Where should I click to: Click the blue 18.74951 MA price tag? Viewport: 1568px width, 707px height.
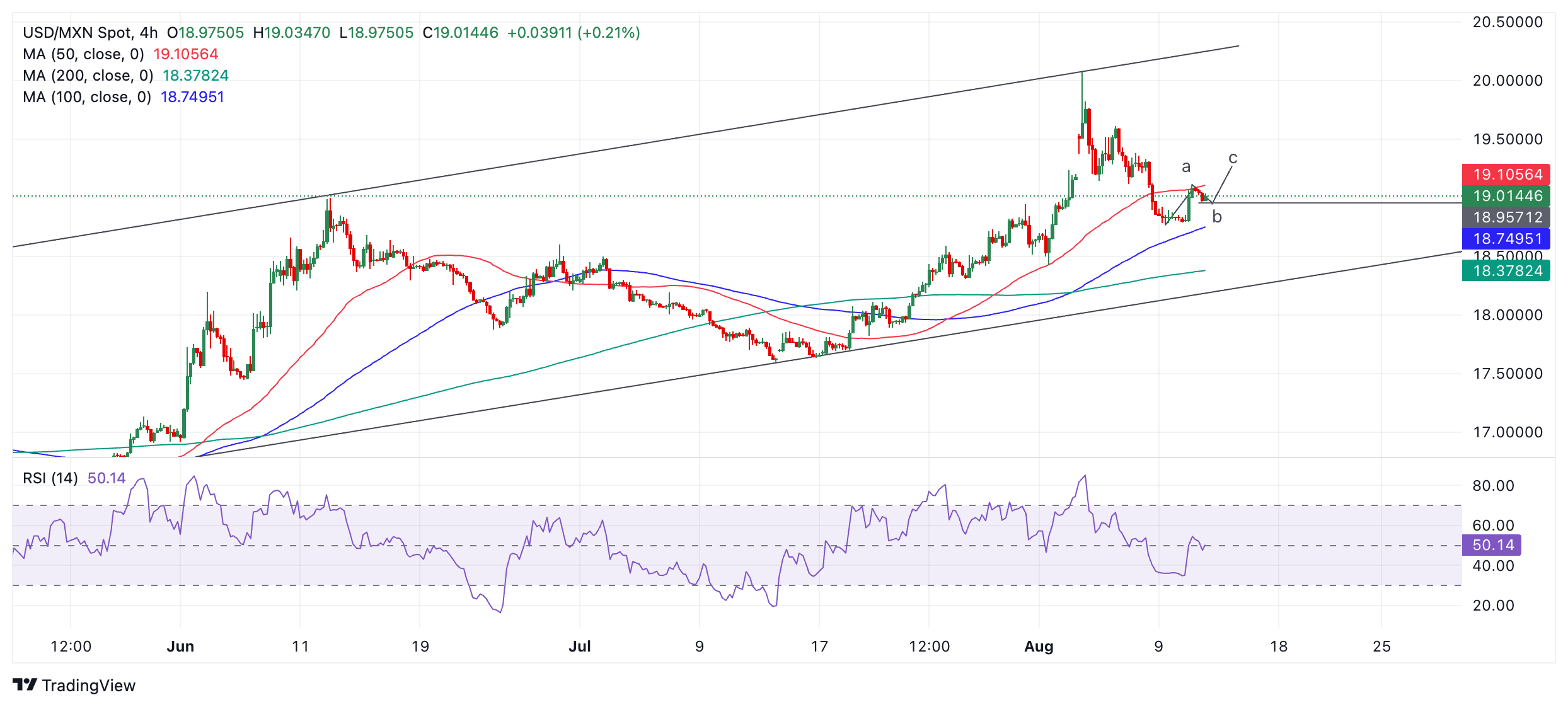click(1506, 239)
